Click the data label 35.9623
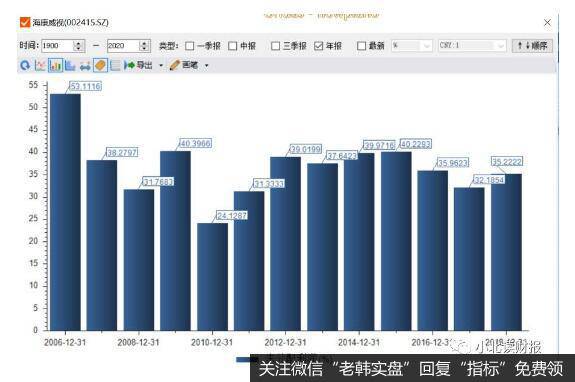The height and width of the screenshot is (382, 575). pos(453,162)
